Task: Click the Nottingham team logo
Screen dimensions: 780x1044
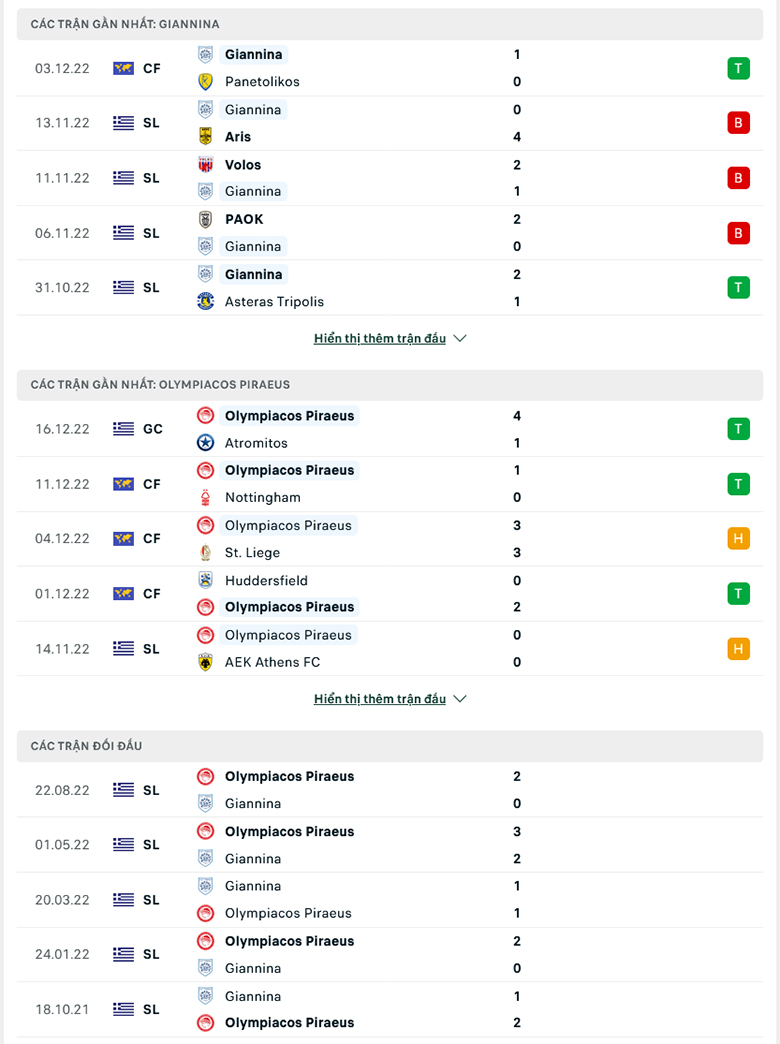Action: (205, 497)
